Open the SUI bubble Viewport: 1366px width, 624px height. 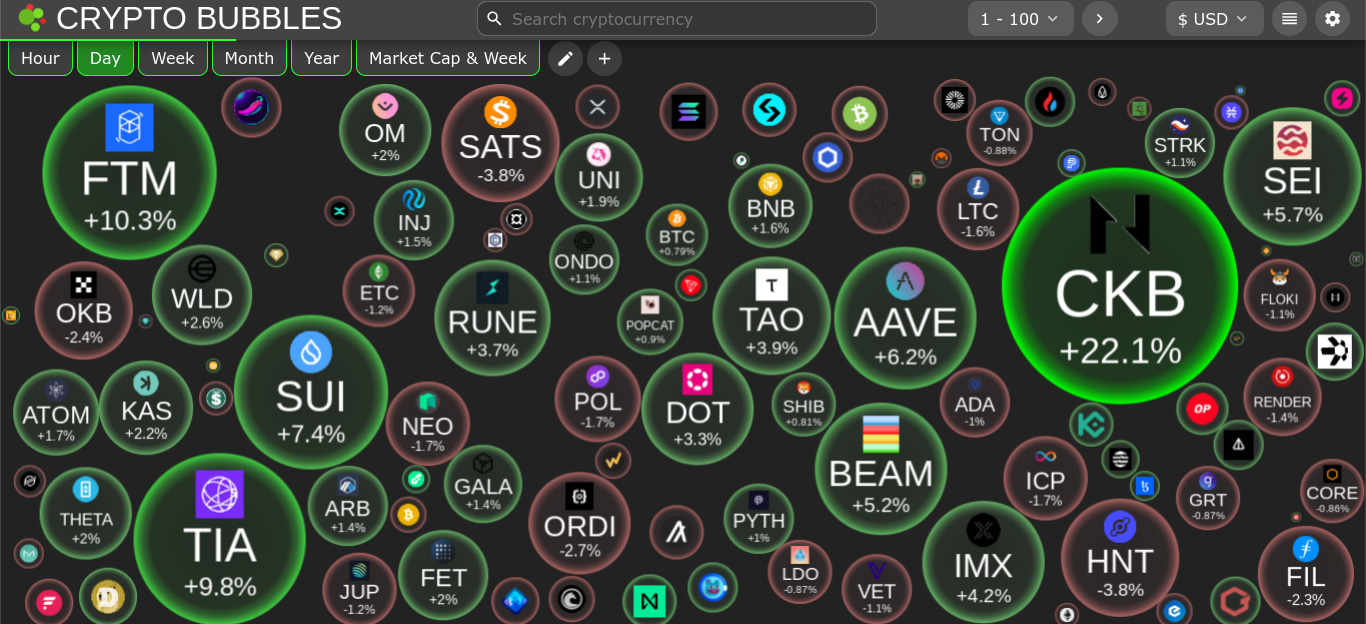pyautogui.click(x=311, y=392)
